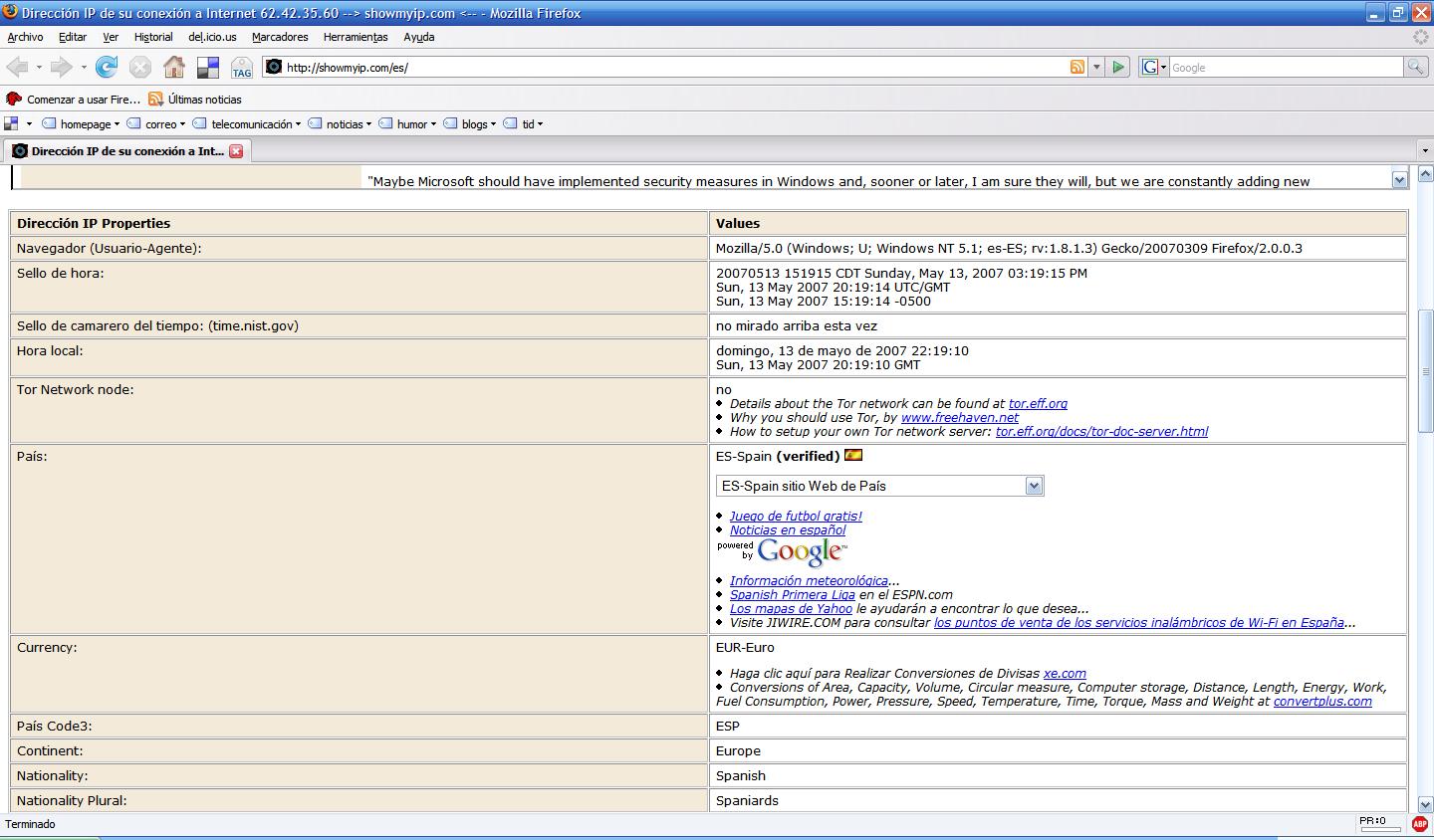
Task: Open the ES-Spain sitio Web de País dropdown
Action: coord(1034,486)
